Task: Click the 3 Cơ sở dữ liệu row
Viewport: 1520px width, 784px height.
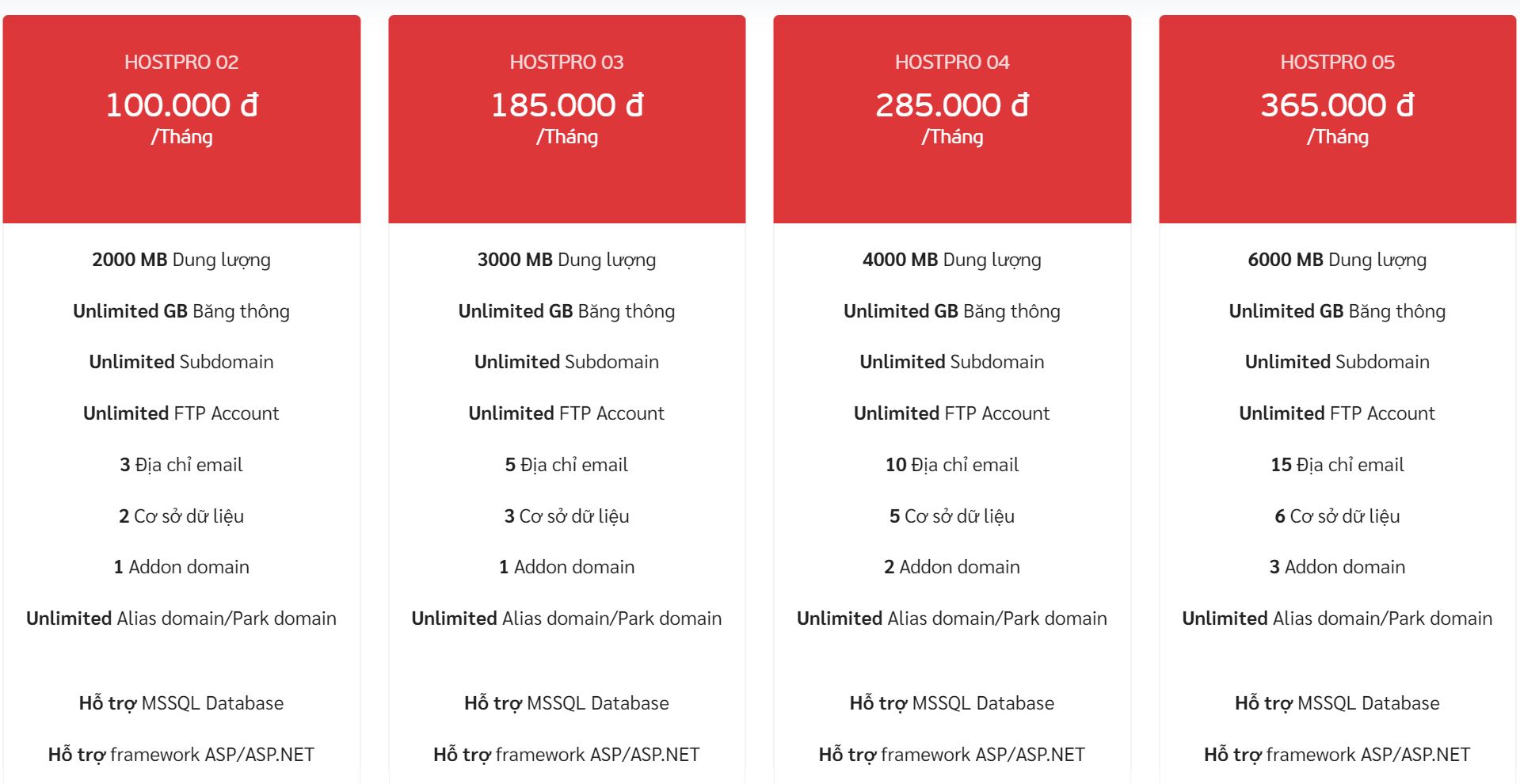Action: click(x=566, y=516)
